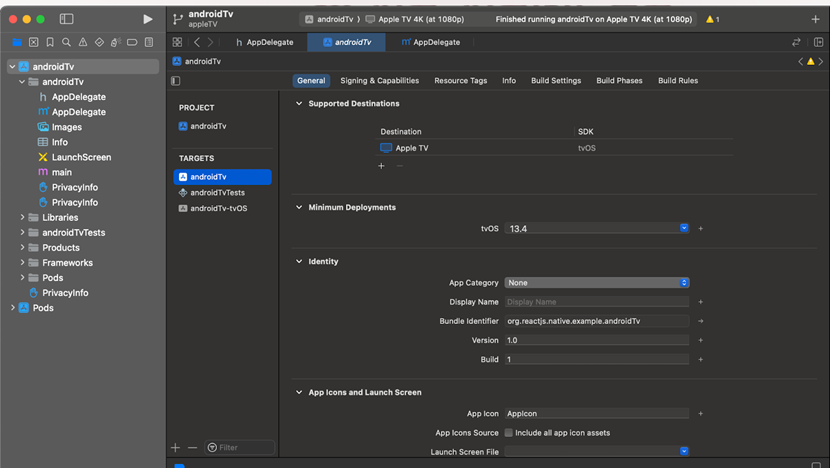Viewport: 830px width, 468px height.
Task: Open the Test navigator diamond icon
Action: 99,42
